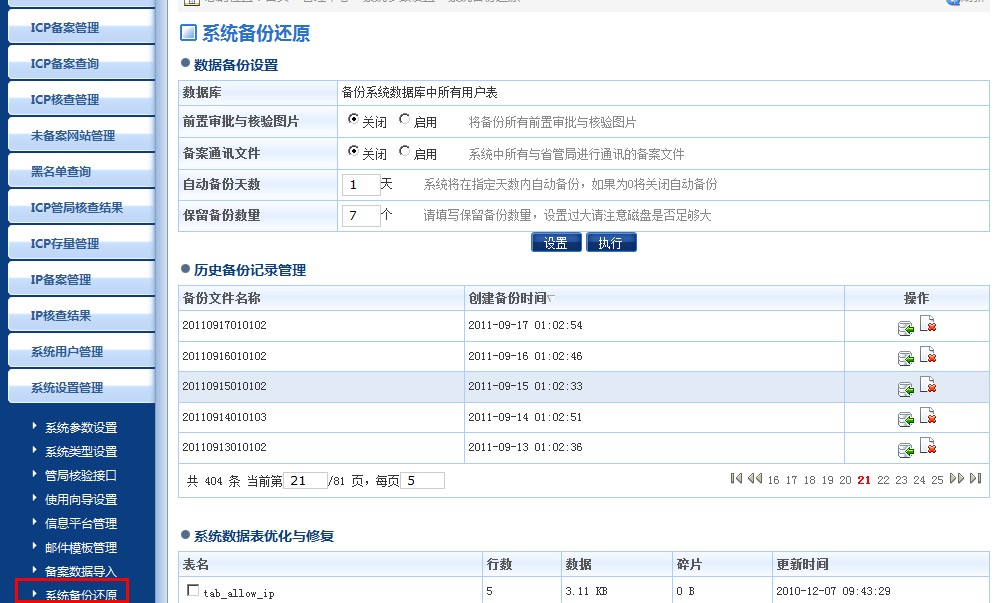The width and height of the screenshot is (999, 603).
Task: Enable 前置审批与核验图片 backup option
Action: point(404,120)
